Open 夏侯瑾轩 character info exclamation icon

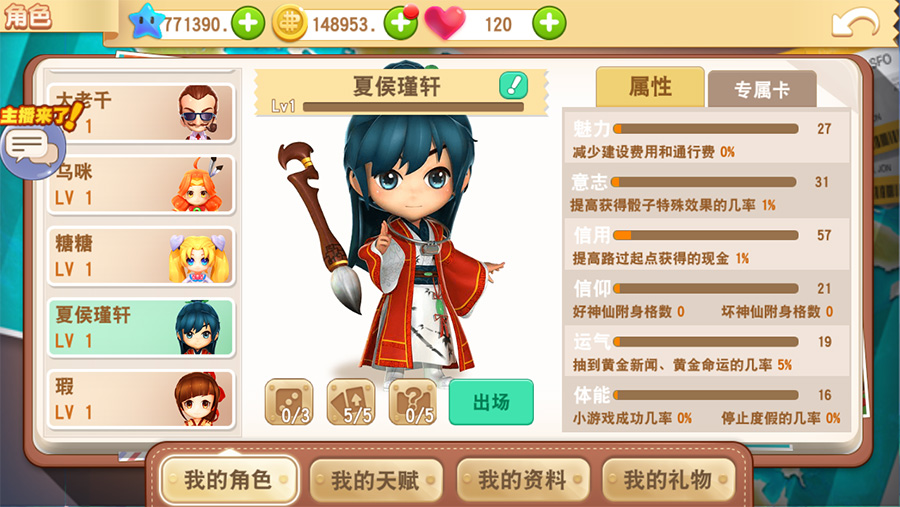(513, 86)
